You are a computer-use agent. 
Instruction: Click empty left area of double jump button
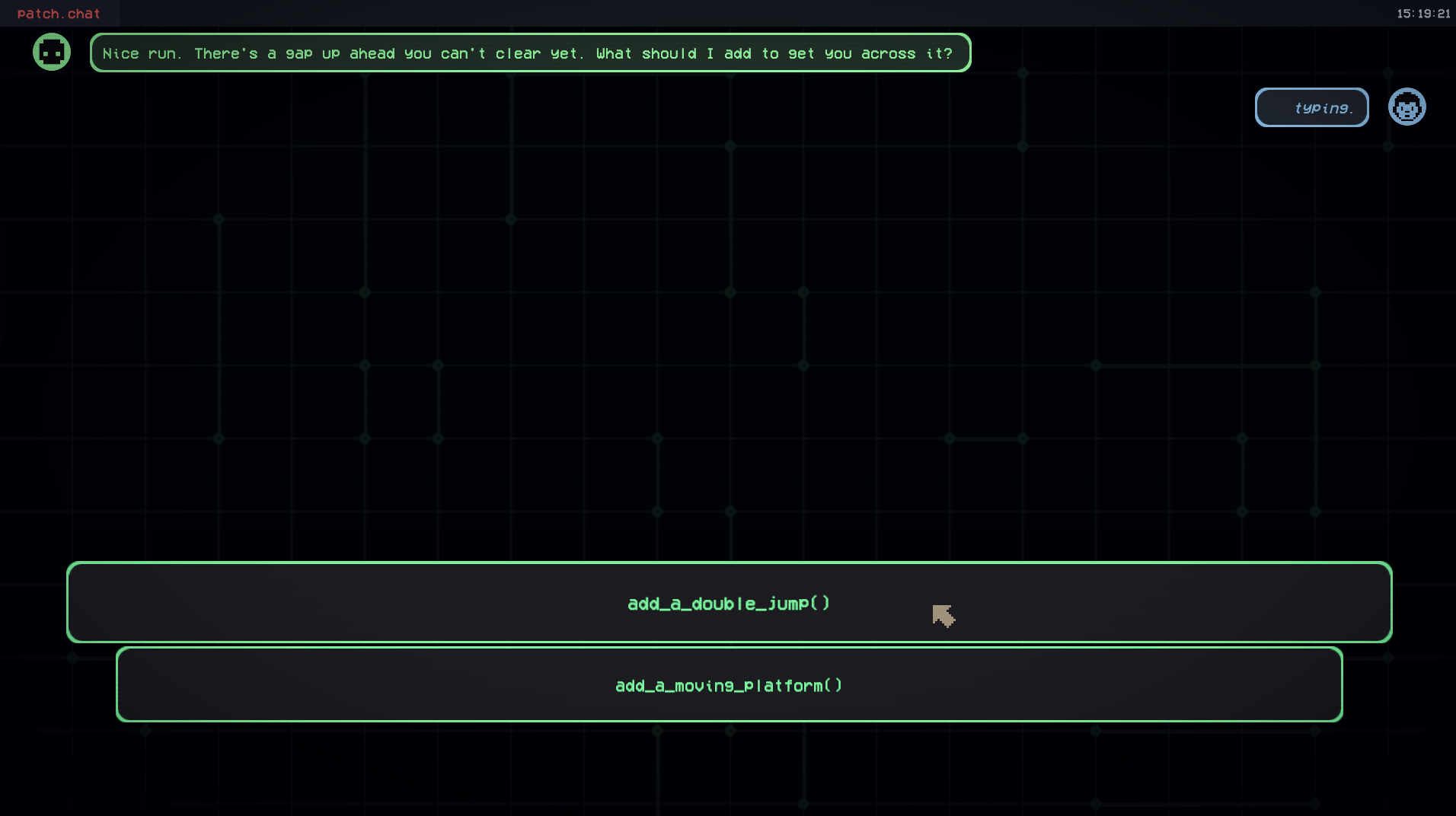(343, 602)
